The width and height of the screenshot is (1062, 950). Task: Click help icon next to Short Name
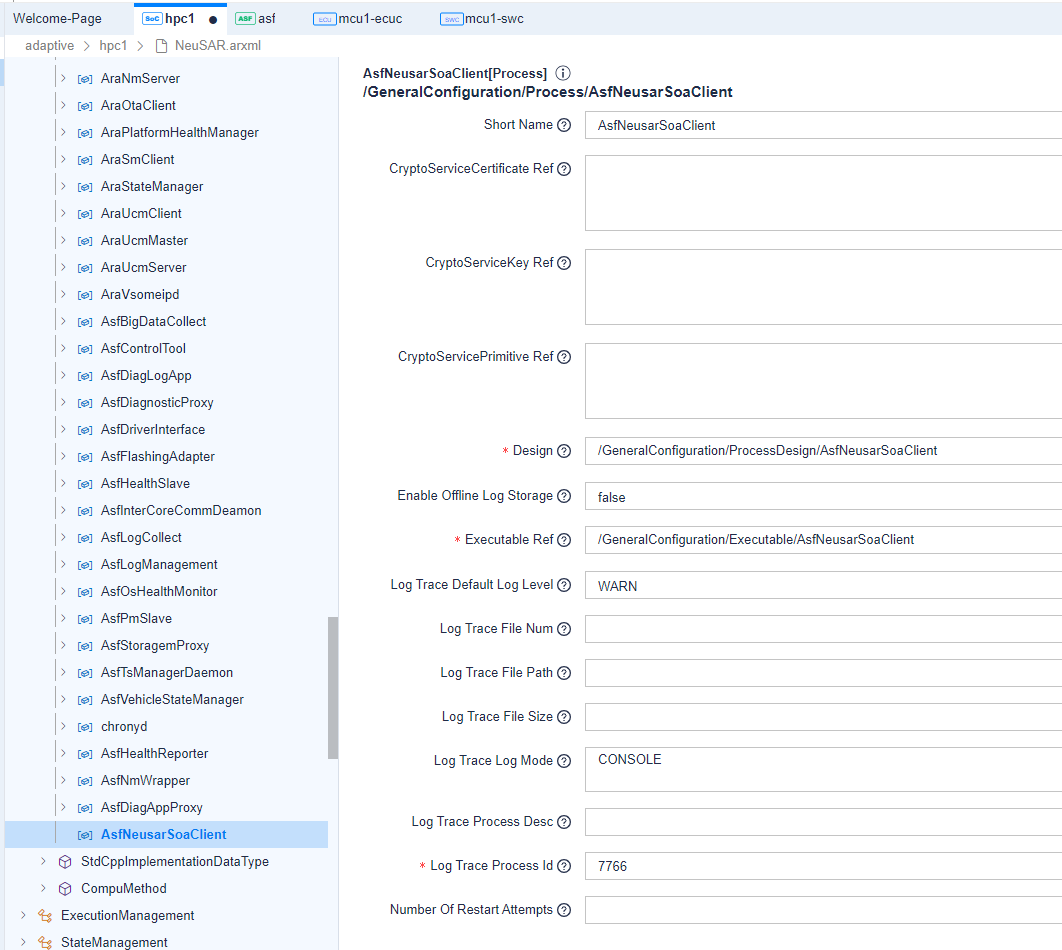(564, 125)
